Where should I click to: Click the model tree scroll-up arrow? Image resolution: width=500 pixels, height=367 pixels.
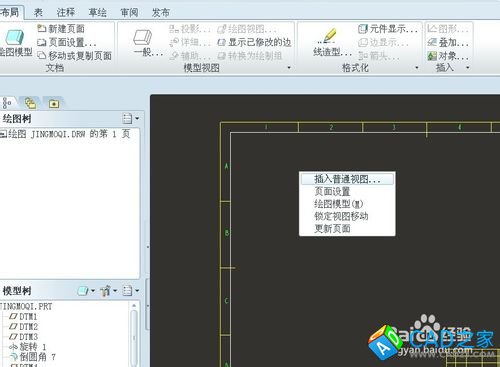134,305
